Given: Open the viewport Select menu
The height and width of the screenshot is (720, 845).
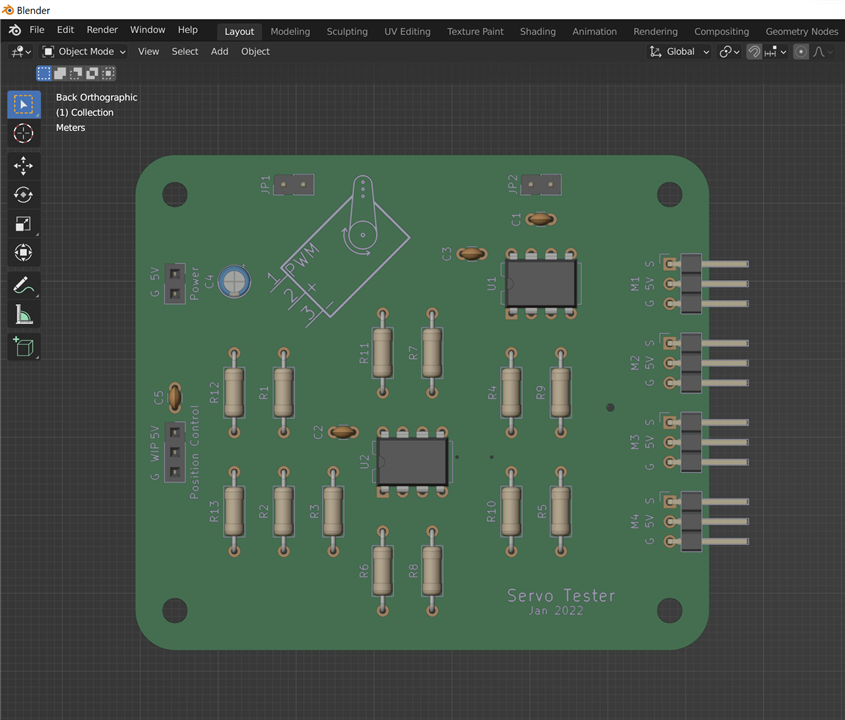Looking at the screenshot, I should [x=185, y=52].
